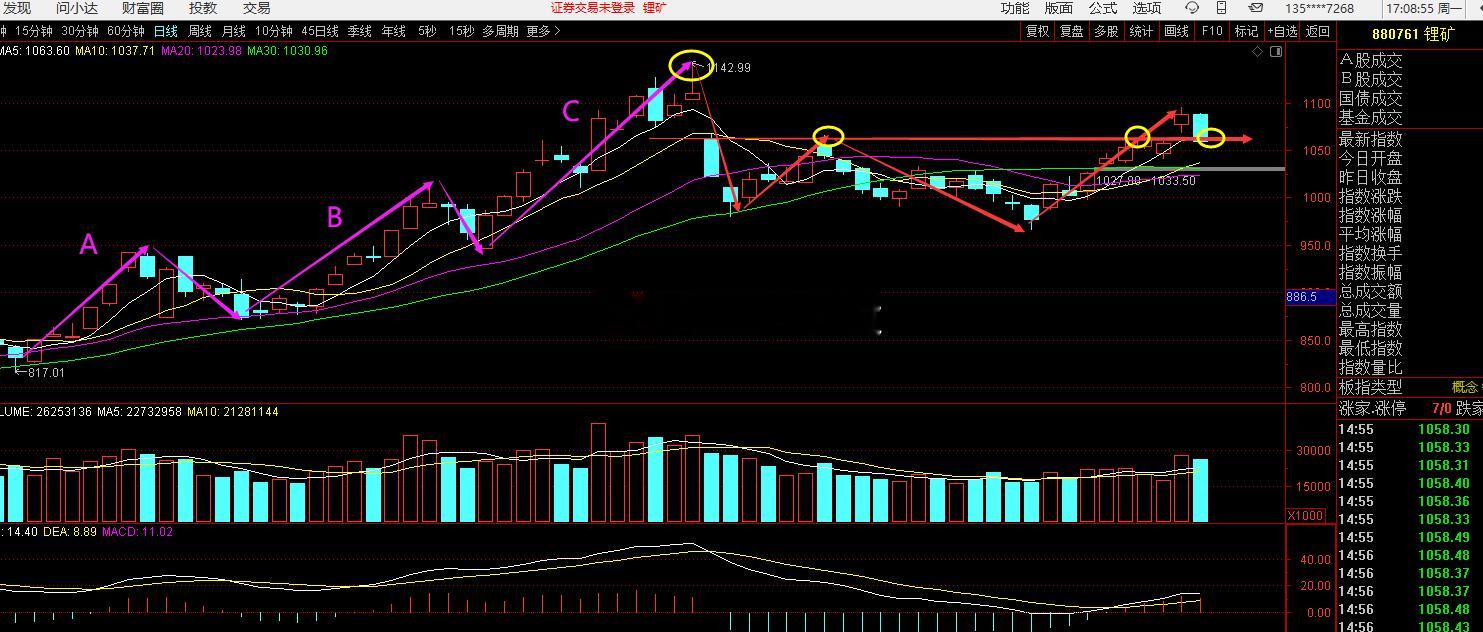
Task: Open the mail messages icon
Action: click(1255, 8)
